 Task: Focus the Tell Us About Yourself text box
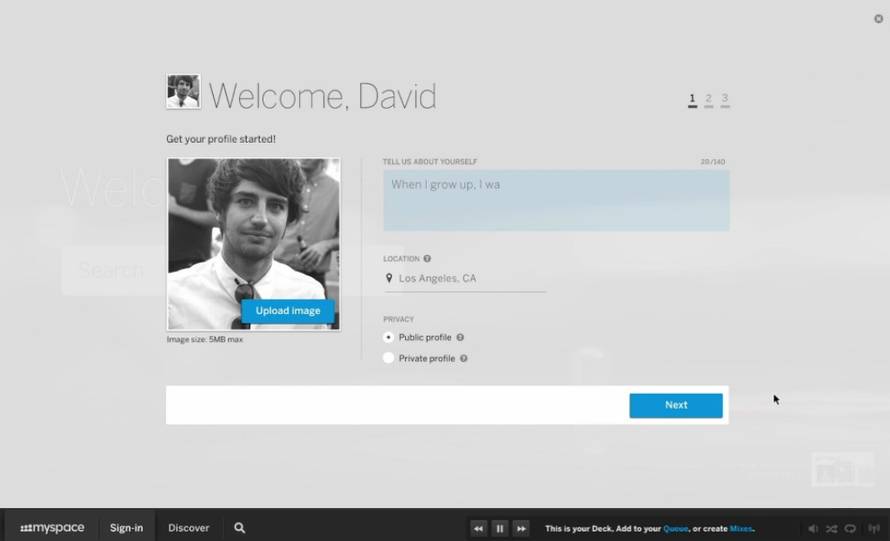coord(556,200)
